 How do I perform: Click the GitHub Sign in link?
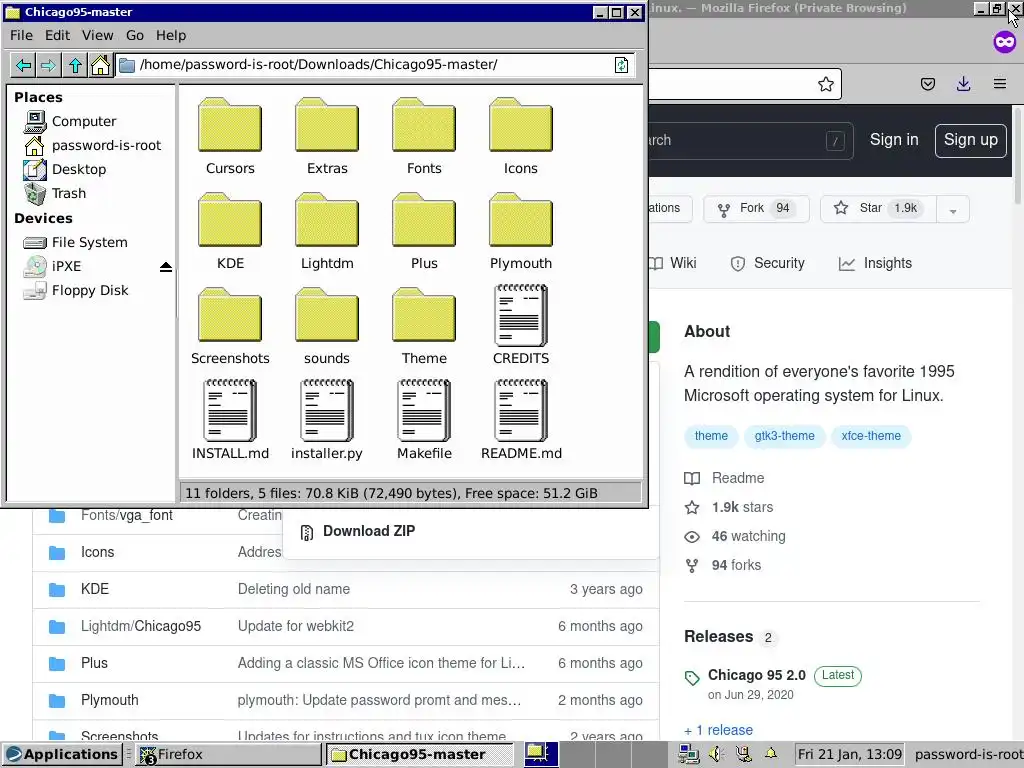[x=893, y=140]
